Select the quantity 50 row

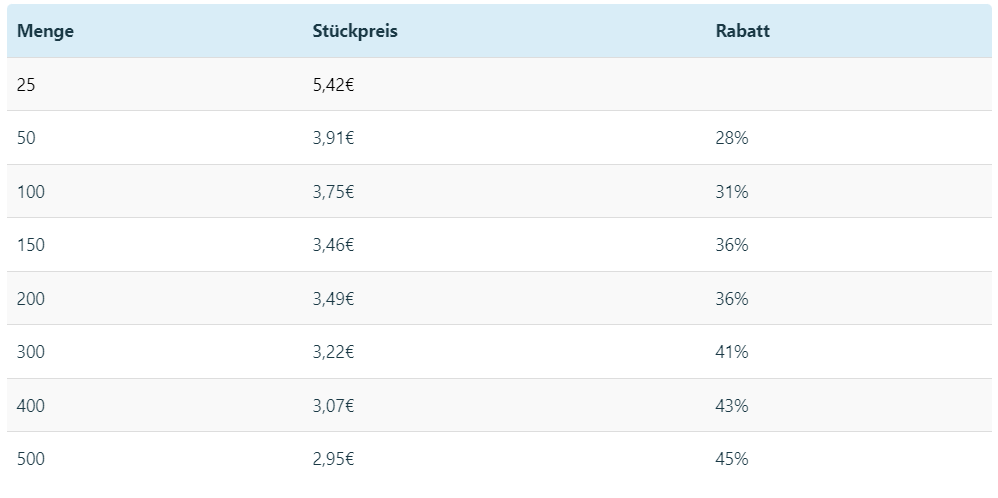499,138
